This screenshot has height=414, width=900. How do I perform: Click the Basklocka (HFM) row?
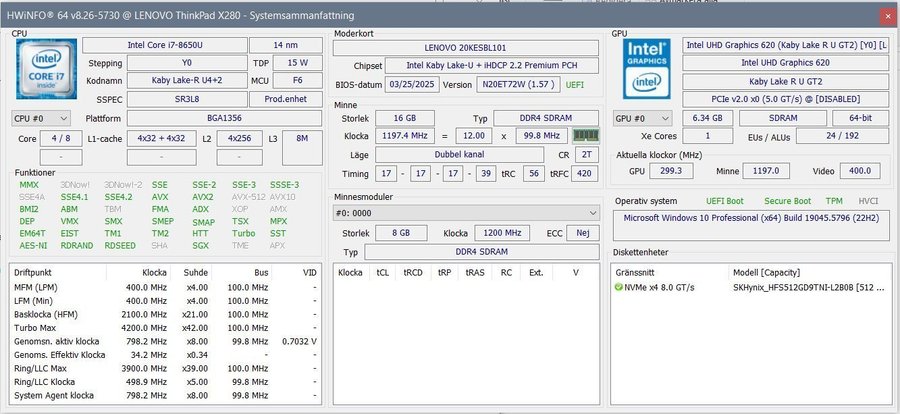[x=166, y=315]
